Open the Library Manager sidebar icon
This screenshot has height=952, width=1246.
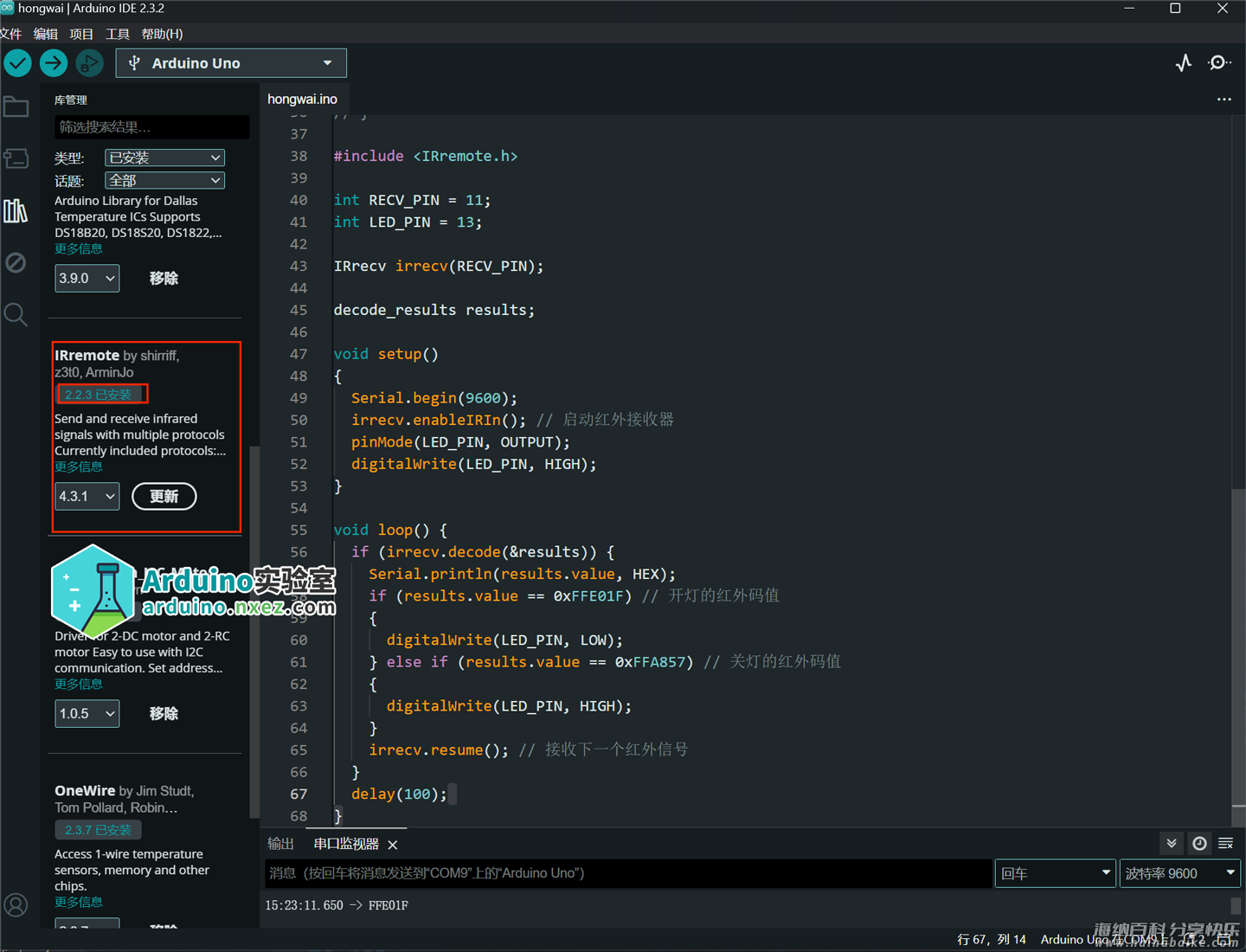pyautogui.click(x=16, y=211)
